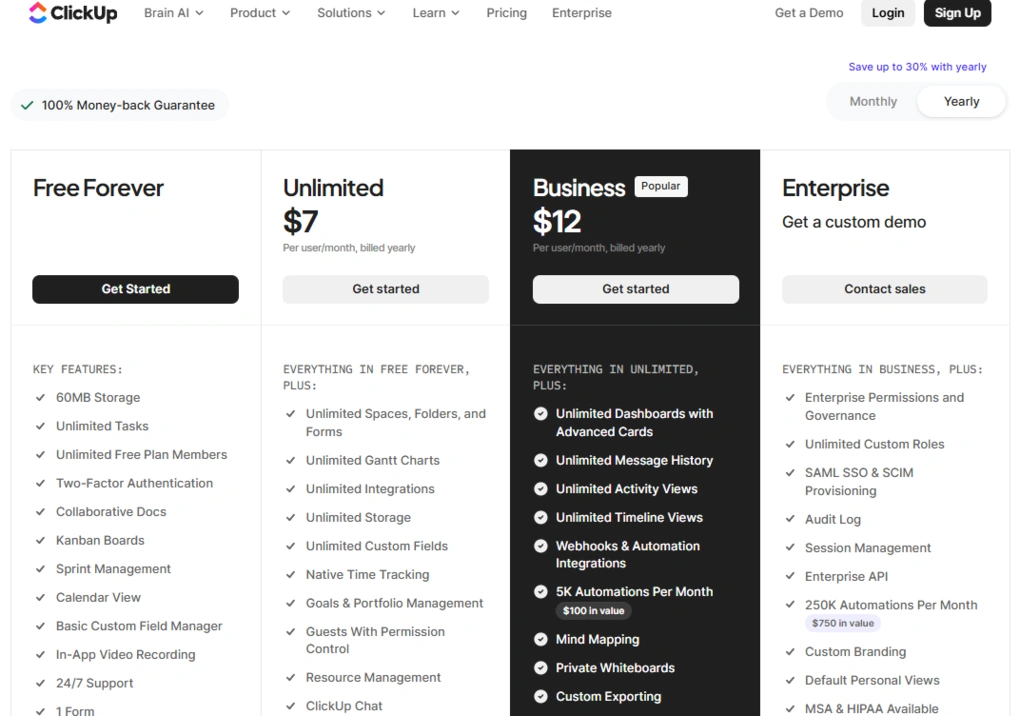Click the $100 in value badge
Viewport: 1020px width, 716px height.
[593, 611]
